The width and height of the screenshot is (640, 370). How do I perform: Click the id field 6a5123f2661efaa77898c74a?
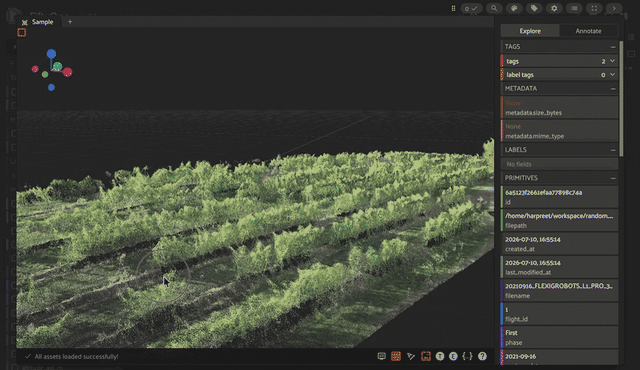tap(559, 197)
